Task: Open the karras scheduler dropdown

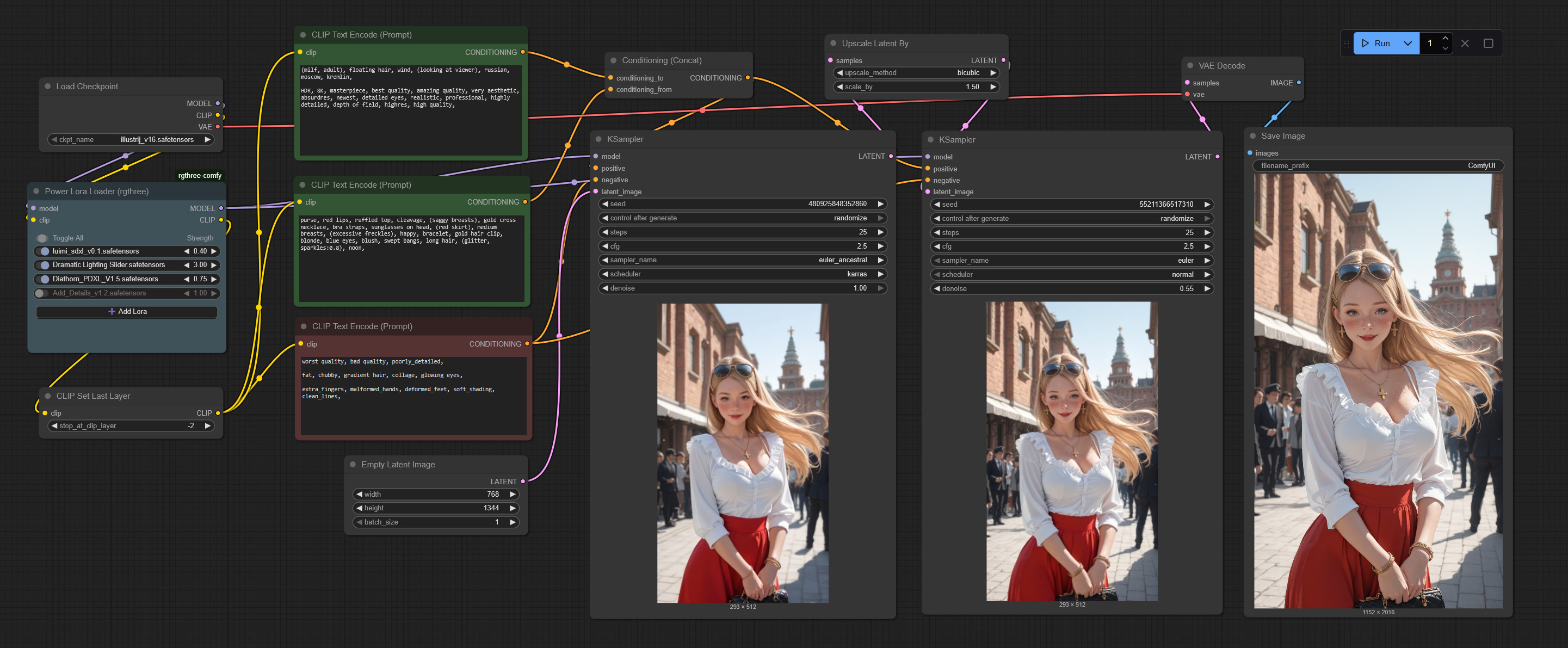Action: (743, 274)
